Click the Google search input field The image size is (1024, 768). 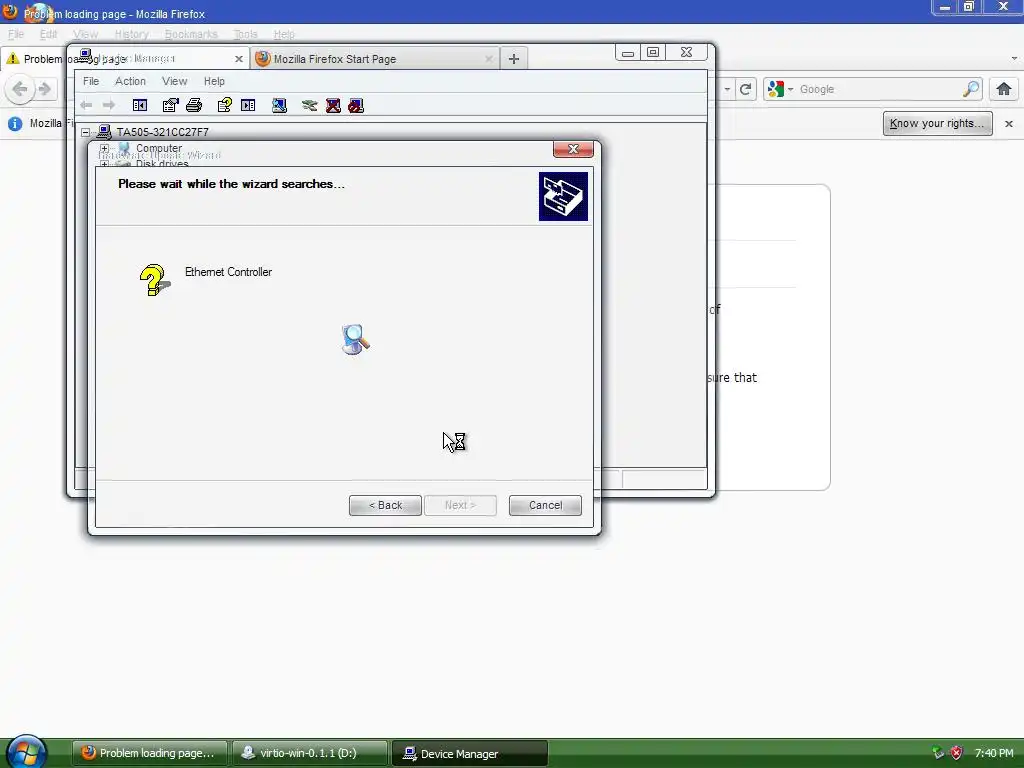tap(877, 89)
